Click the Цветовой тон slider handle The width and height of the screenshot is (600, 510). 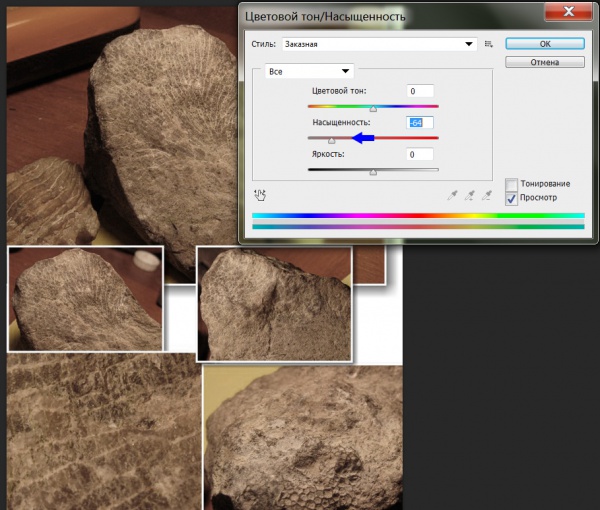(x=373, y=108)
